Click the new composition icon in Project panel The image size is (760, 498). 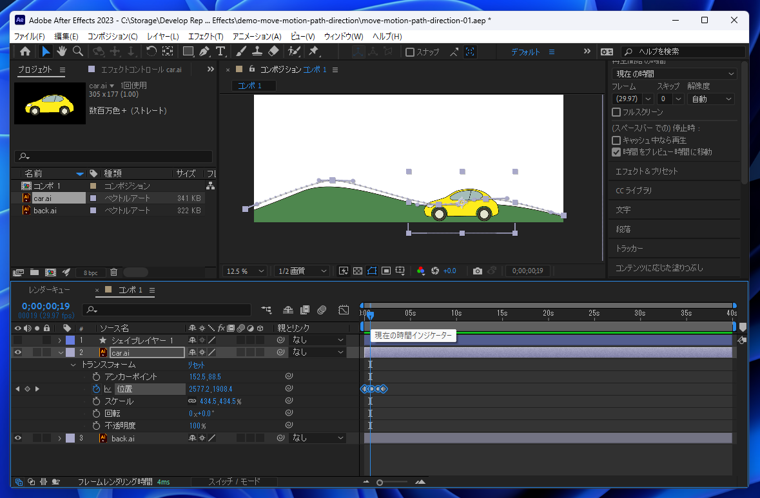50,273
